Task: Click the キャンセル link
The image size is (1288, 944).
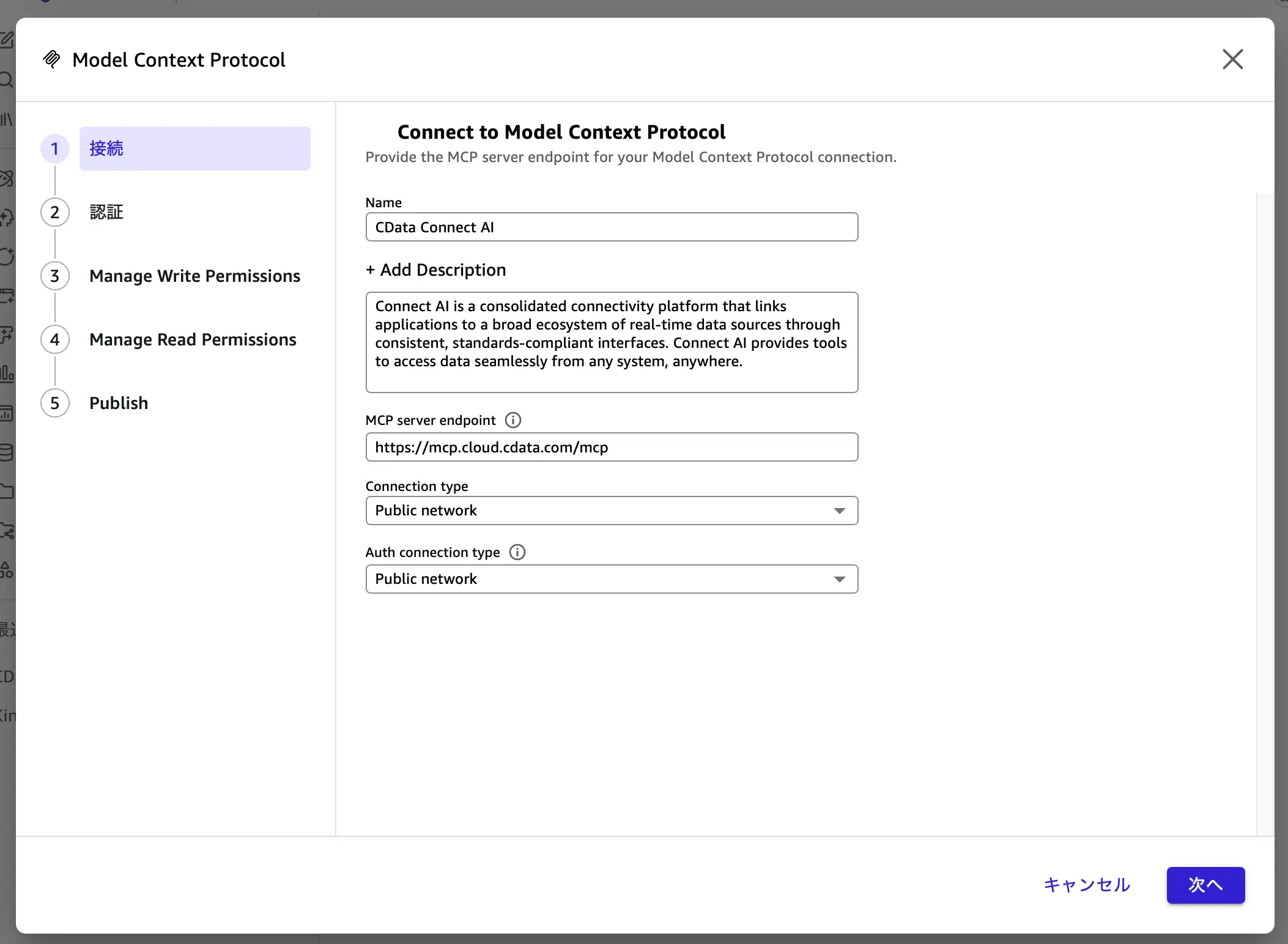Action: pyautogui.click(x=1087, y=885)
